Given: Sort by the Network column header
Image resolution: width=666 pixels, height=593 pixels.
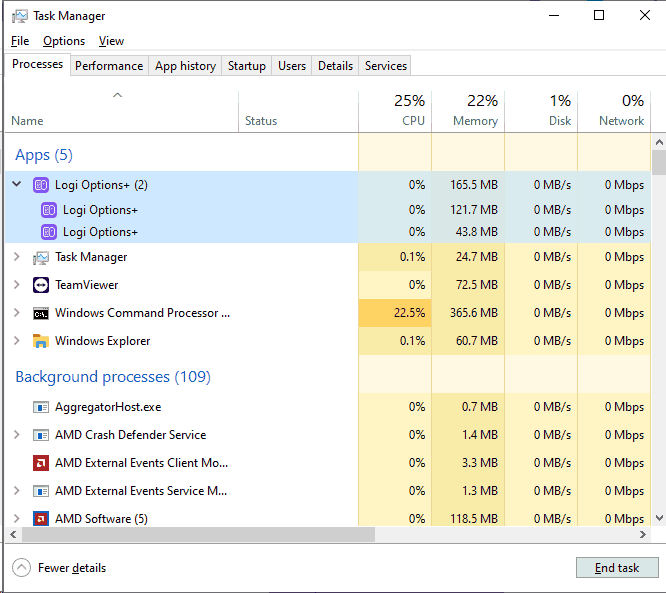Looking at the screenshot, I should coord(614,111).
